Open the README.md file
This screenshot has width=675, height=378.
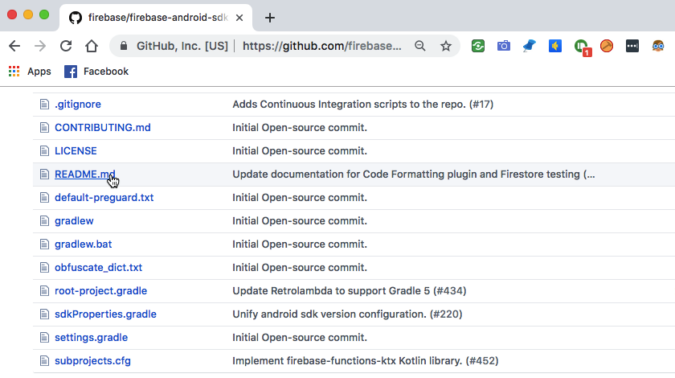[85, 174]
